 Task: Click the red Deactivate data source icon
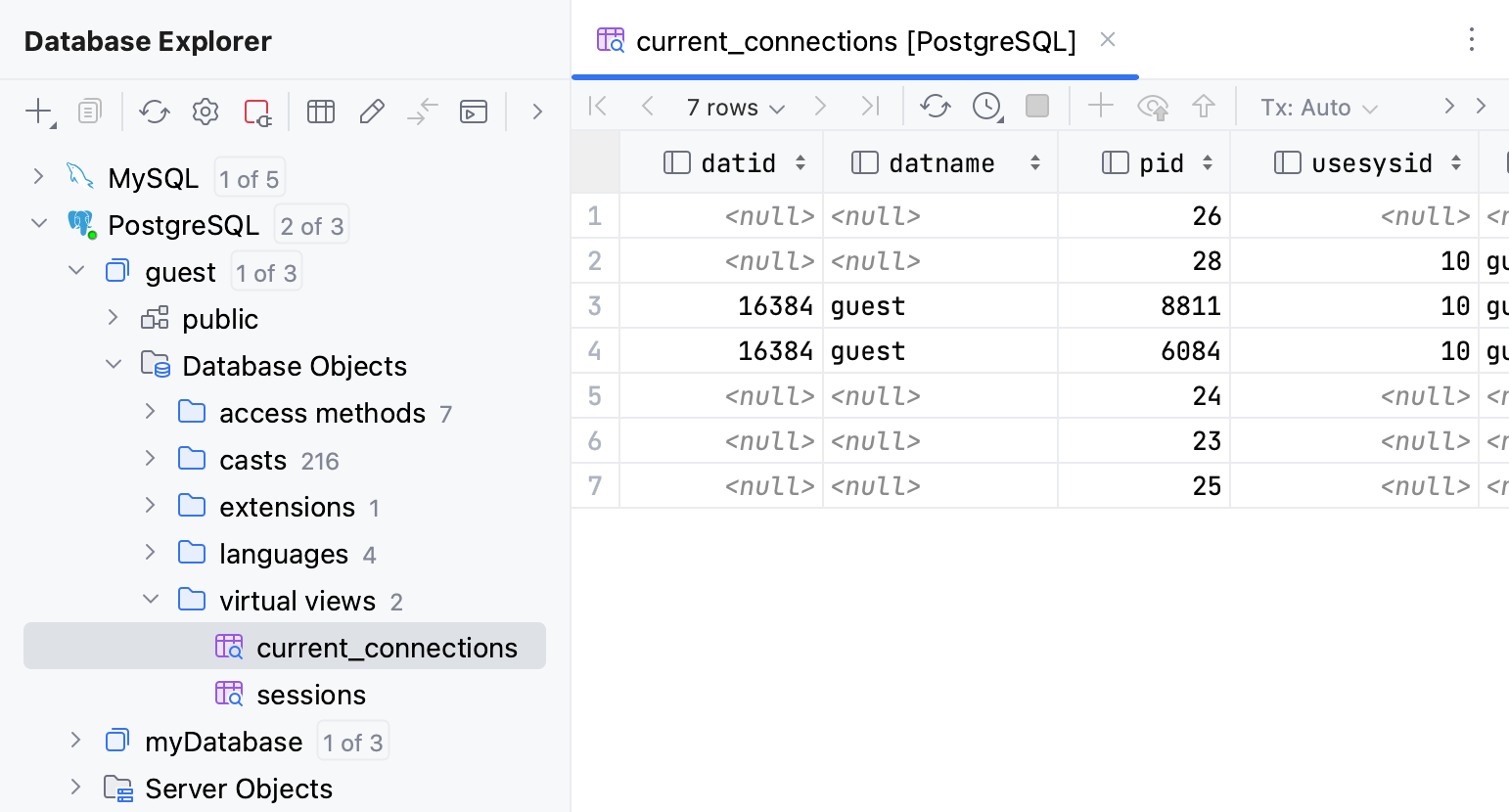pos(257,112)
